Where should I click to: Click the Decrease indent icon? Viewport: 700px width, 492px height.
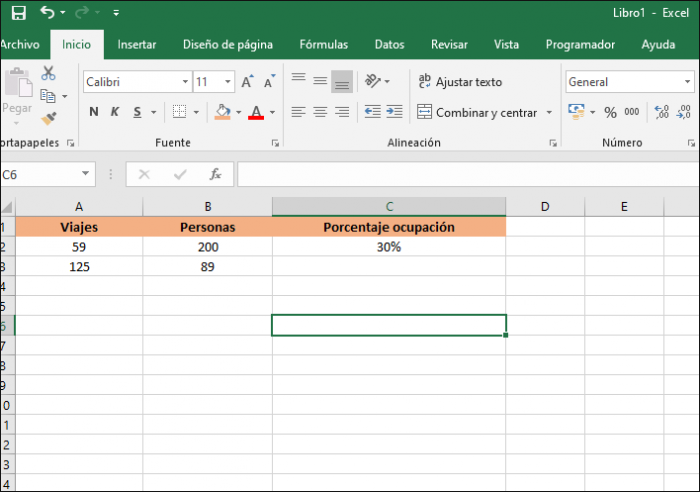pyautogui.click(x=372, y=112)
